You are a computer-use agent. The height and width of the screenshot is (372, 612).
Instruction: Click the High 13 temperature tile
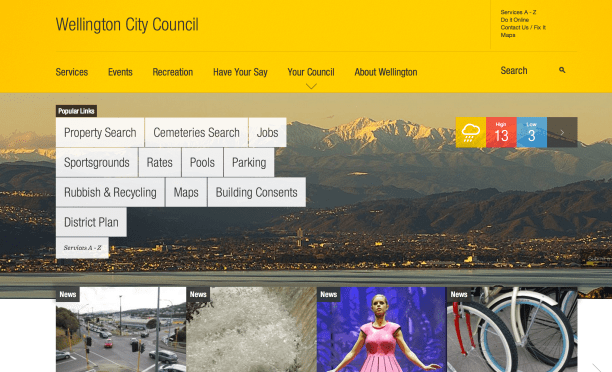tap(501, 132)
